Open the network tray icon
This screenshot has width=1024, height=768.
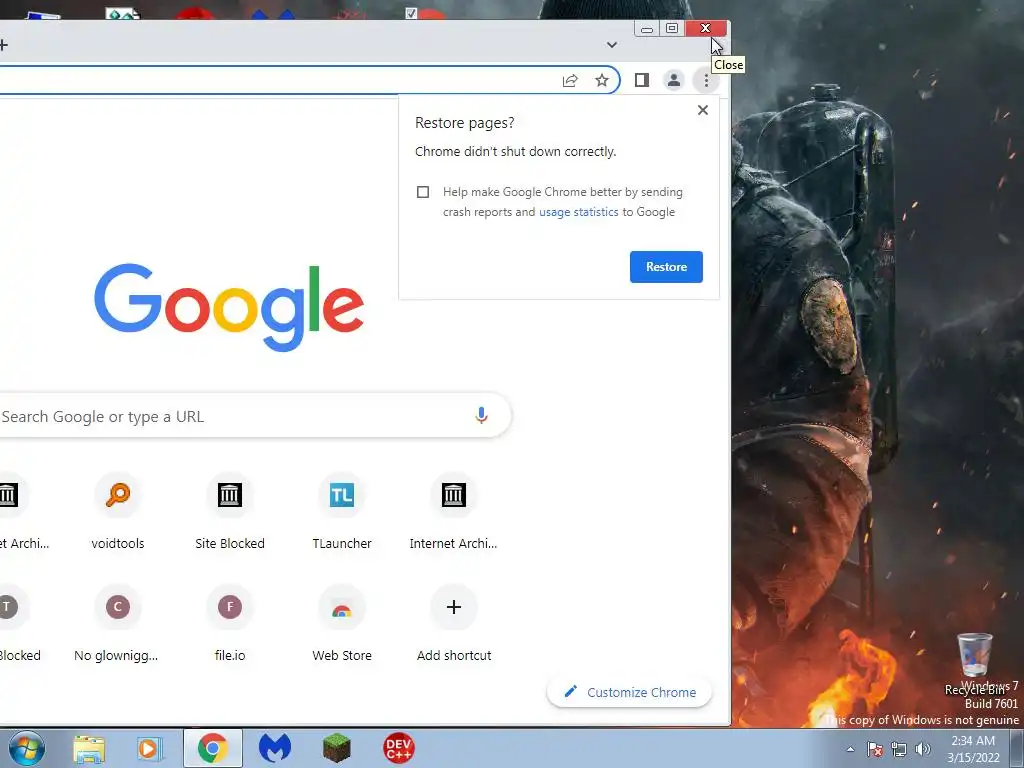click(x=899, y=749)
